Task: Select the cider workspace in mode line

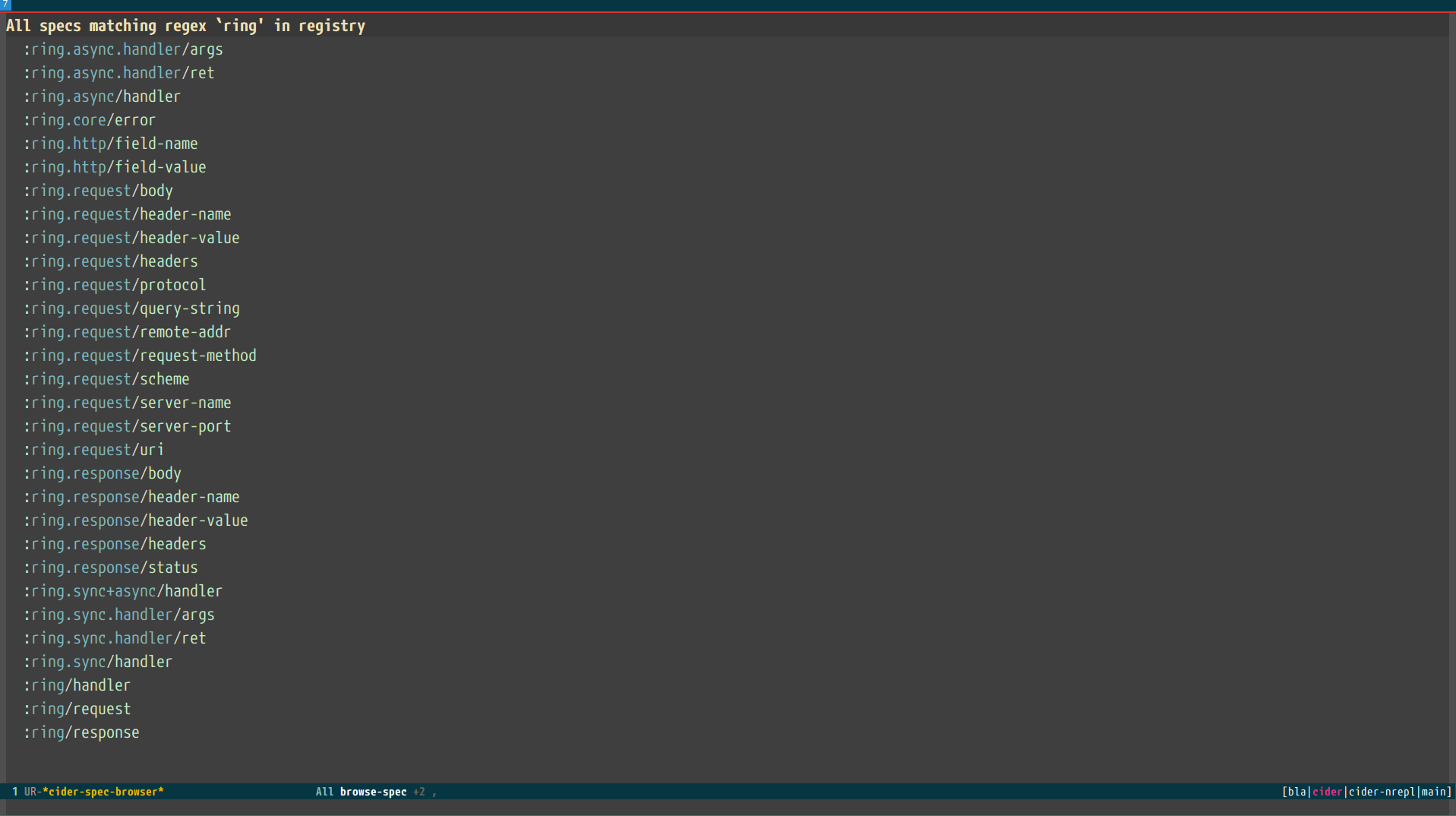Action: [x=1326, y=792]
